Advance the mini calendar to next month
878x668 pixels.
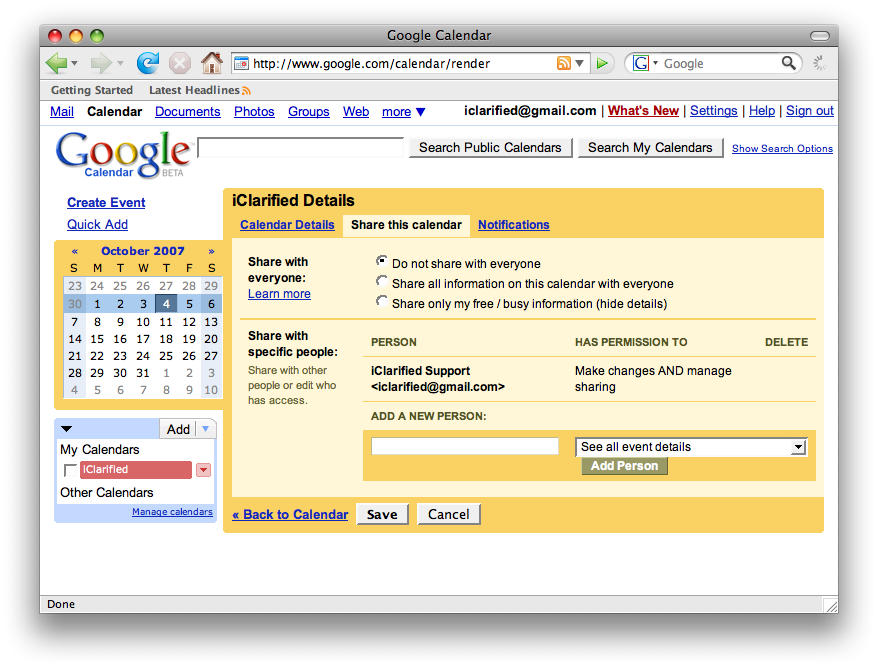(211, 251)
